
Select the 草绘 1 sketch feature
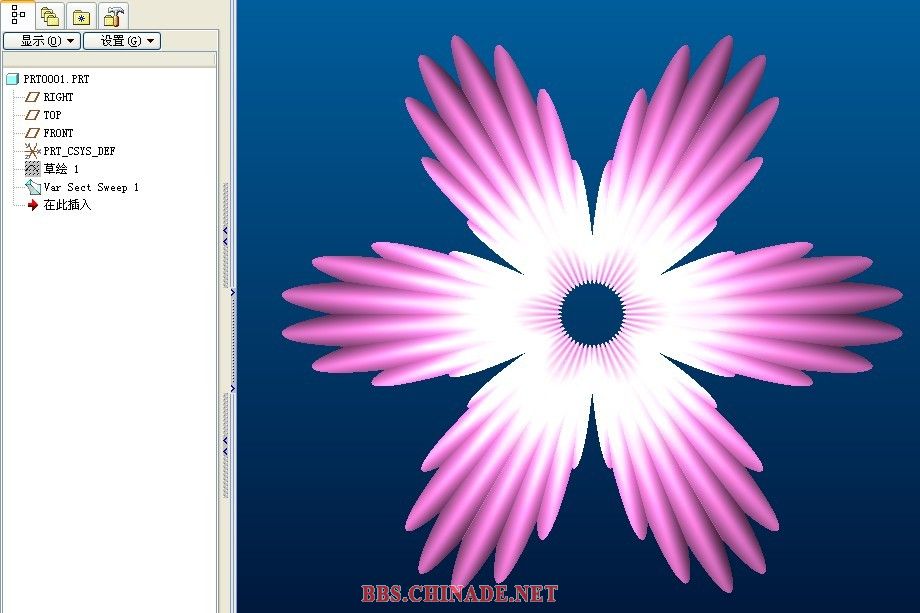click(x=61, y=169)
